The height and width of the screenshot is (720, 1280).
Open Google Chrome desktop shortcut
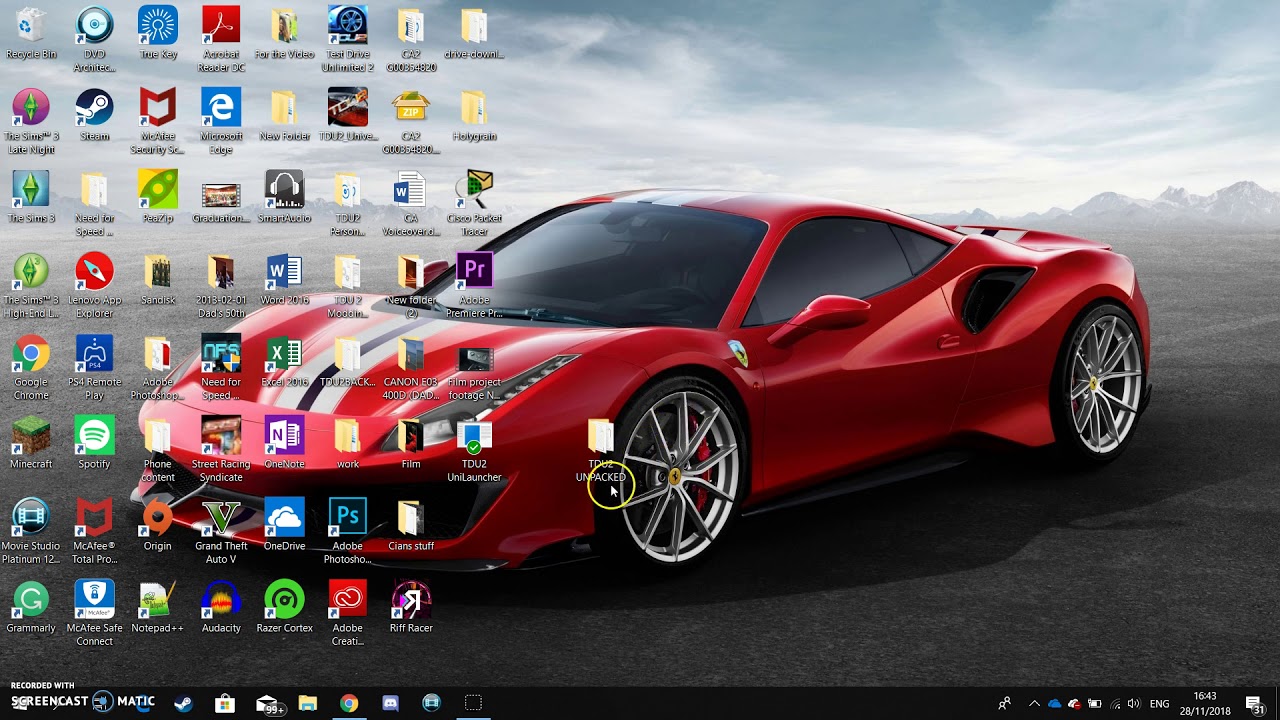pos(31,367)
